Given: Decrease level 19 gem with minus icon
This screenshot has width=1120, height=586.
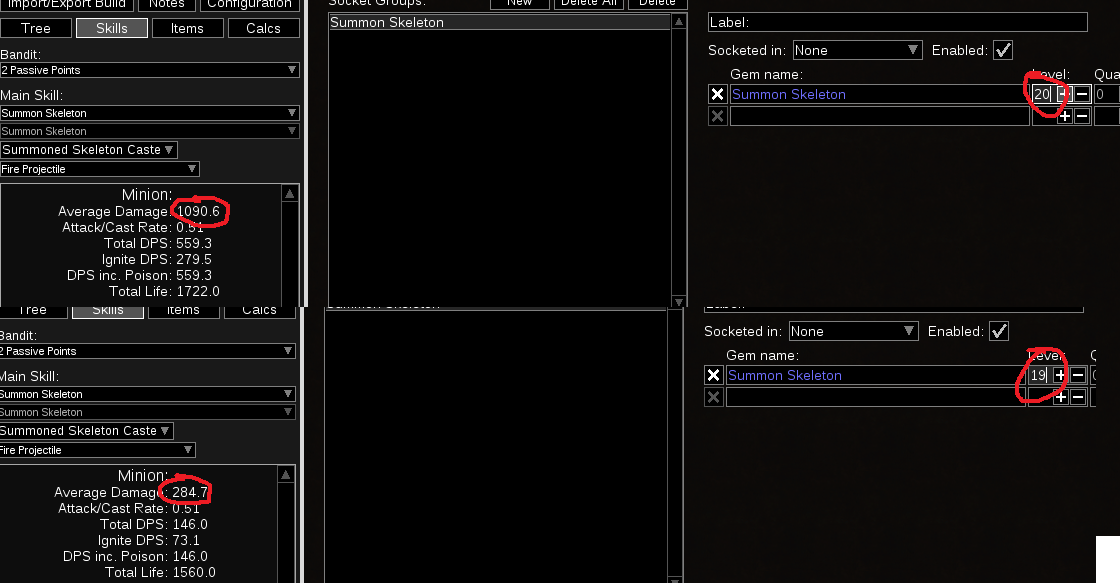Looking at the screenshot, I should (1077, 375).
